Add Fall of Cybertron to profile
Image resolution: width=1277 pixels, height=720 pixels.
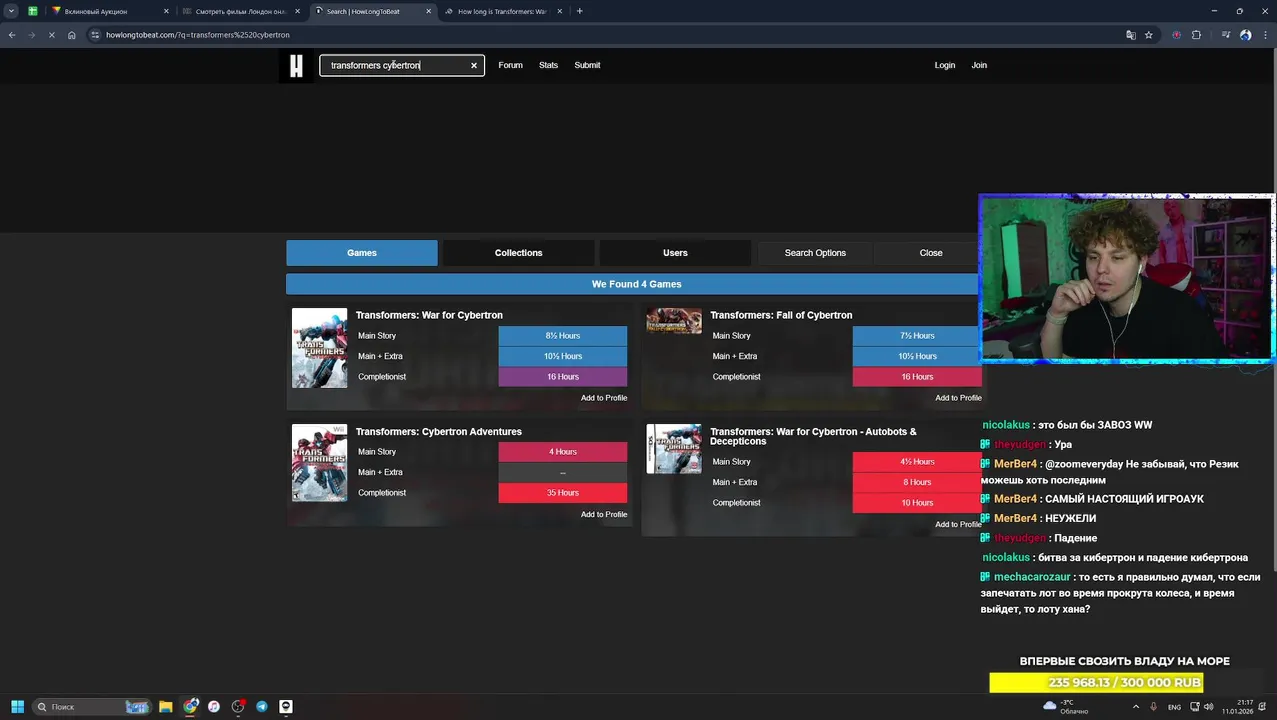click(958, 398)
